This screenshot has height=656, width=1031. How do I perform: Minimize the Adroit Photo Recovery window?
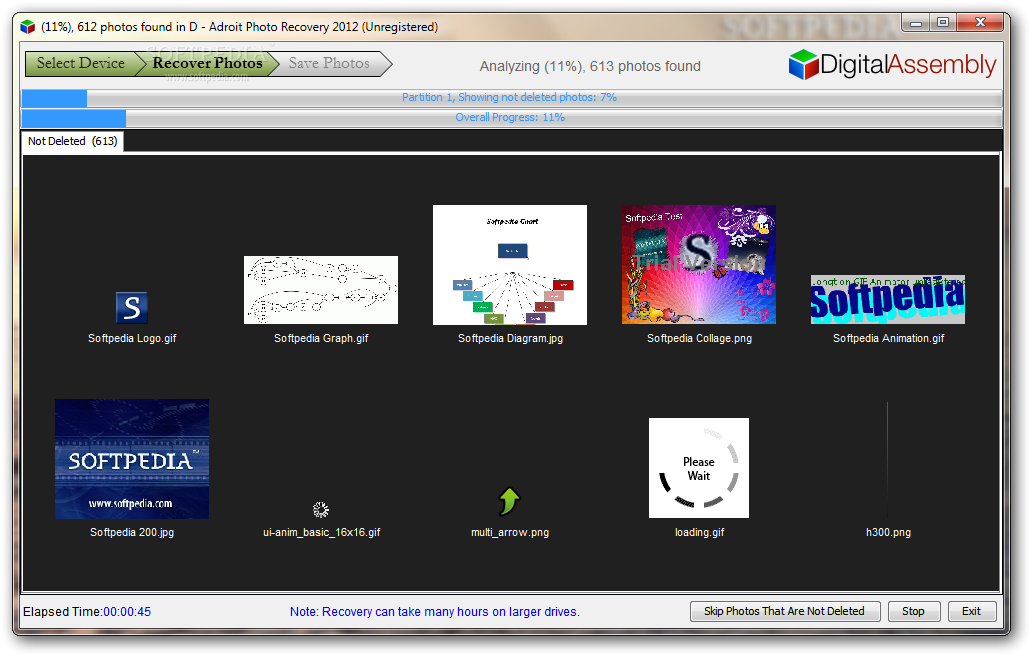[x=915, y=23]
